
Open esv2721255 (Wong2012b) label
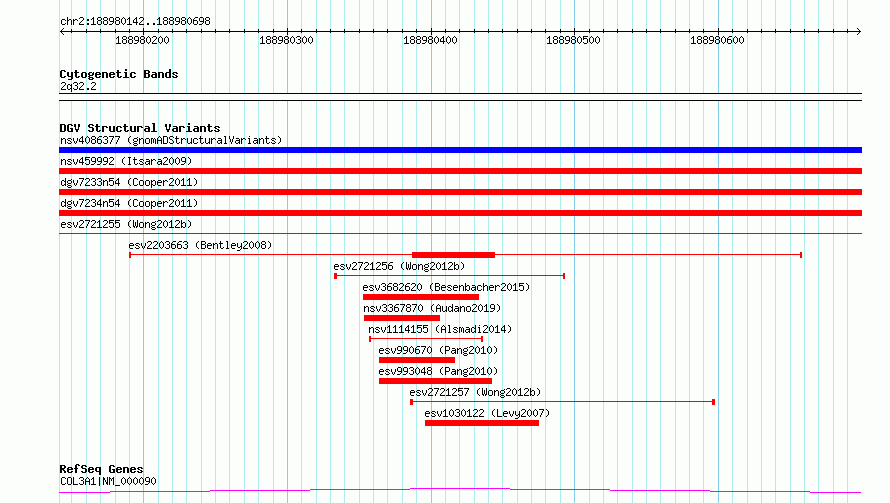pyautogui.click(x=126, y=224)
